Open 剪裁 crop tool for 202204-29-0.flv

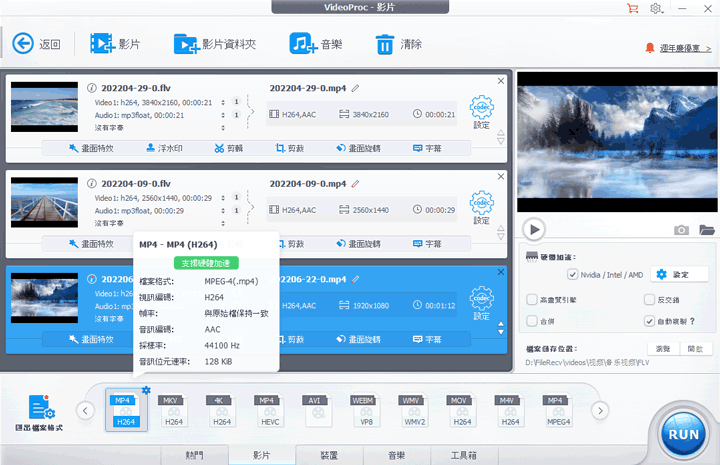(x=289, y=148)
